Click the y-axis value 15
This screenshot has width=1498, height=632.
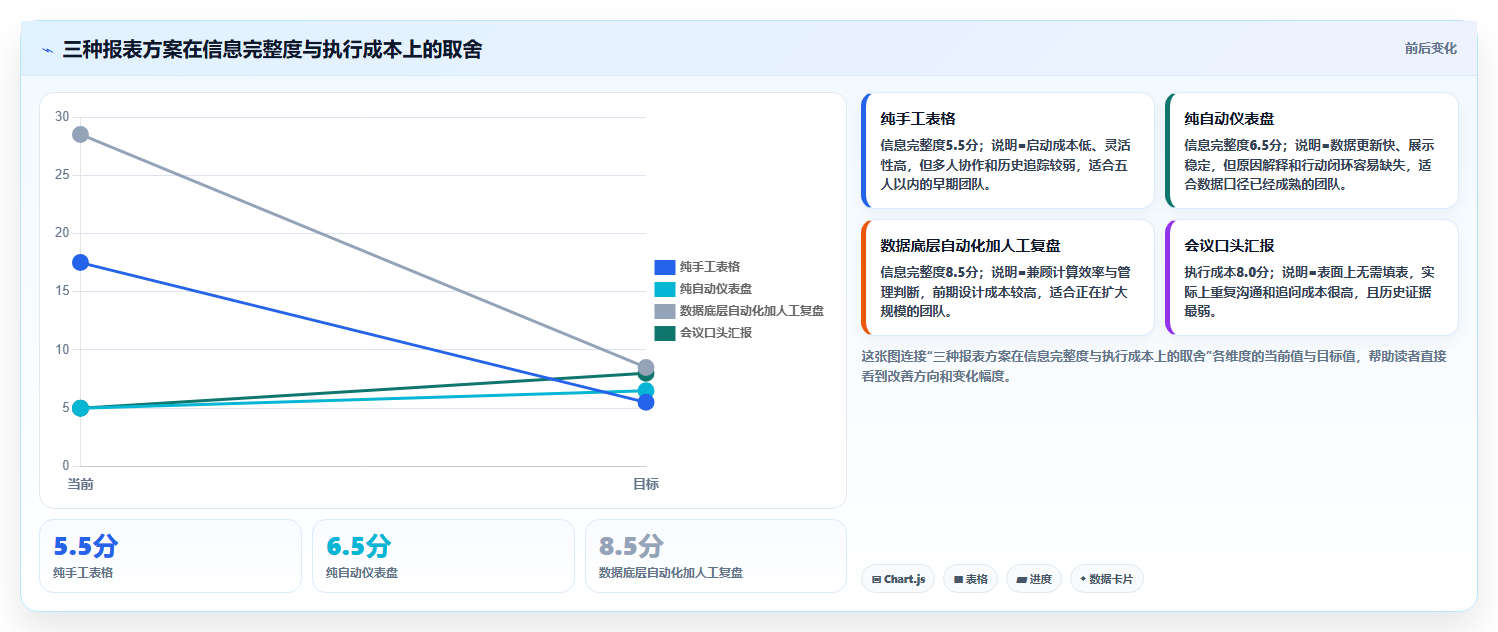click(62, 291)
